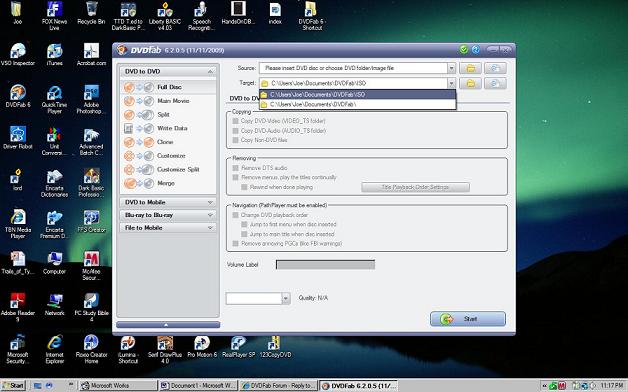628x392 pixels.
Task: Open the iTunes desktop shortcut
Action: coord(54,55)
